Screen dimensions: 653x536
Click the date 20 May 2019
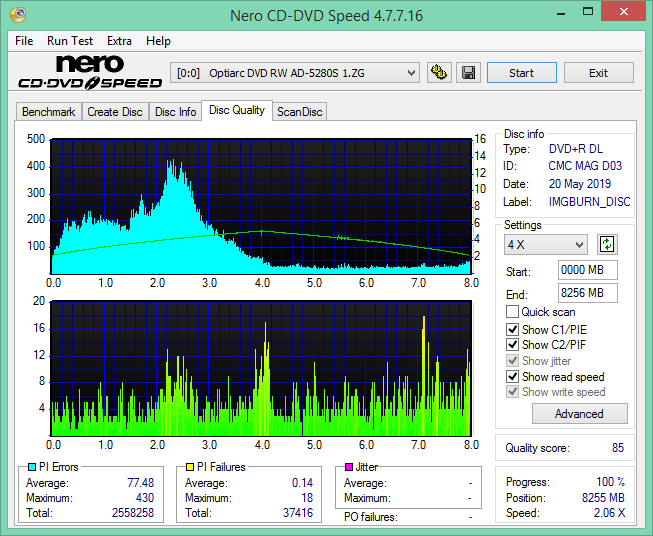click(580, 184)
